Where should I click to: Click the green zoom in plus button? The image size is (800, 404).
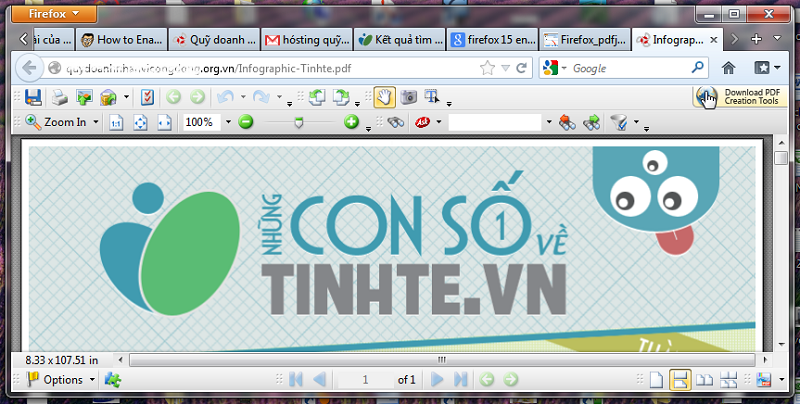pyautogui.click(x=351, y=122)
